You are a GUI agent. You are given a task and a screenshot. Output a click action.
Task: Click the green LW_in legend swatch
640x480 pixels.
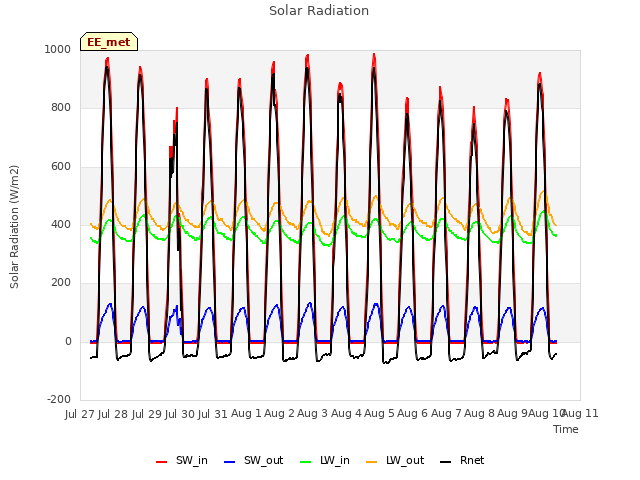click(306, 462)
